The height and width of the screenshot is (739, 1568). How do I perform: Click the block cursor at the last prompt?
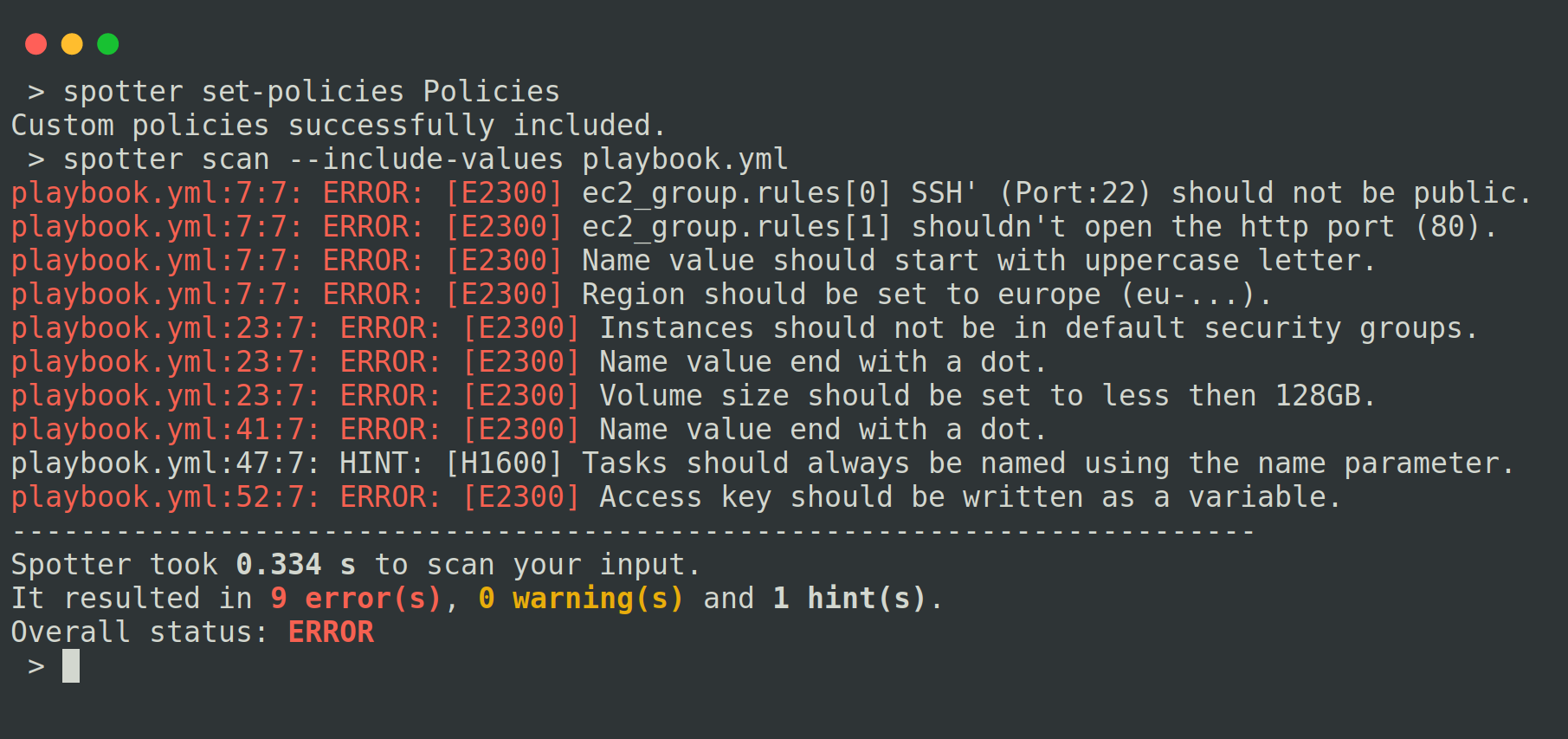click(x=71, y=666)
